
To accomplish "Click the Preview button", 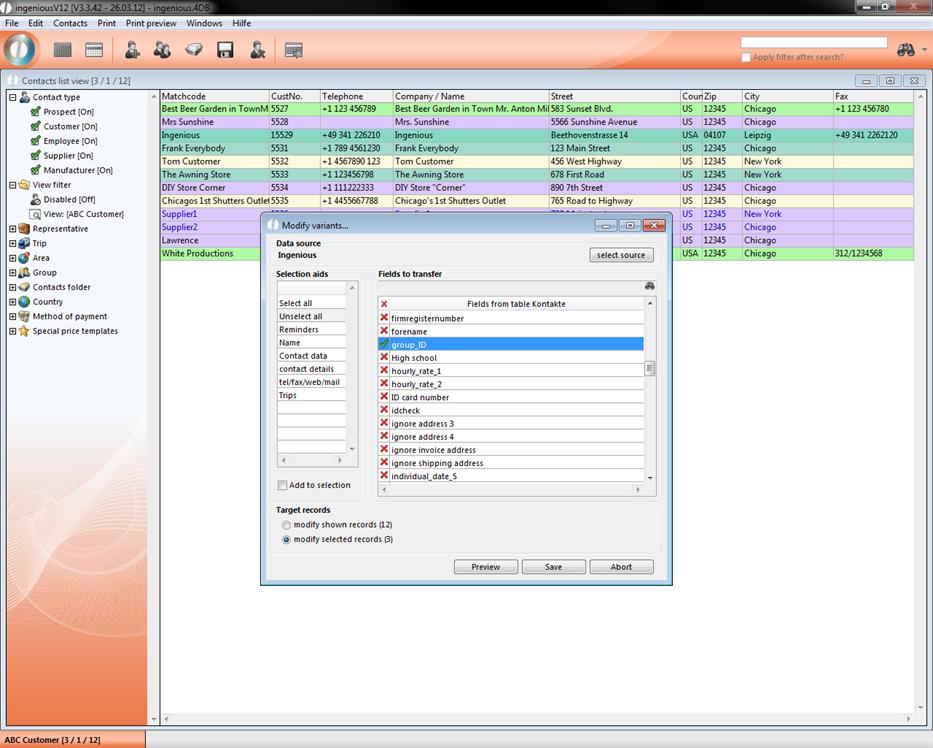I will pos(485,567).
